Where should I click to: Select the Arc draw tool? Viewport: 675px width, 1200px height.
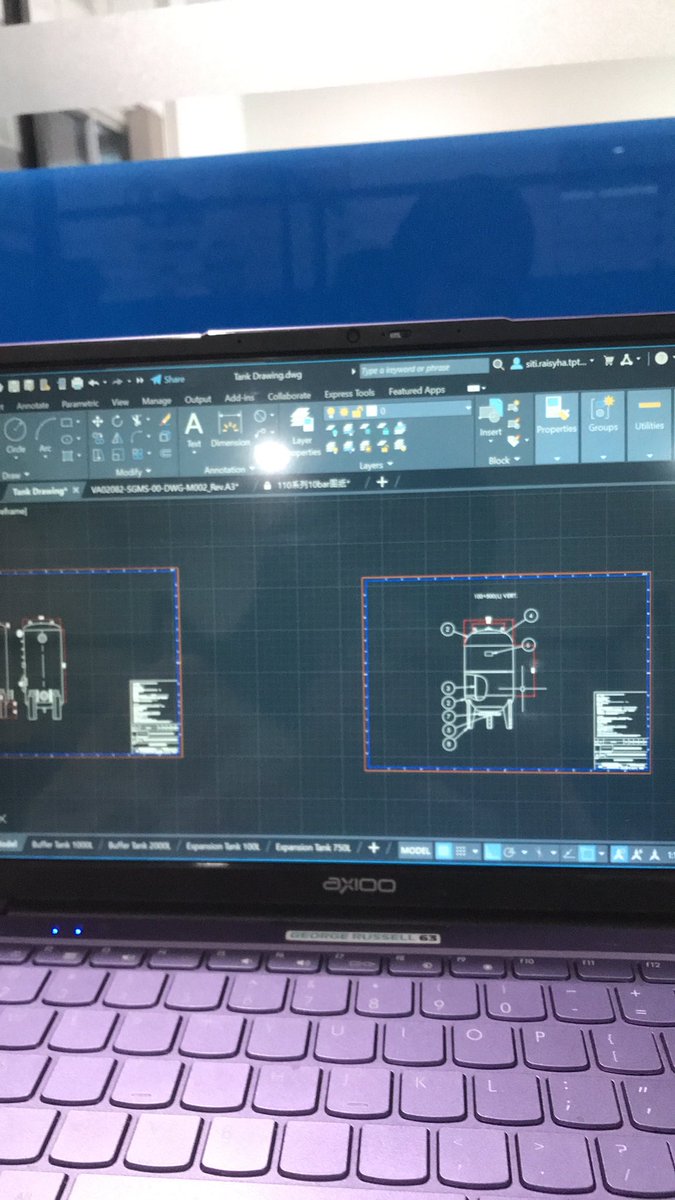(46, 430)
